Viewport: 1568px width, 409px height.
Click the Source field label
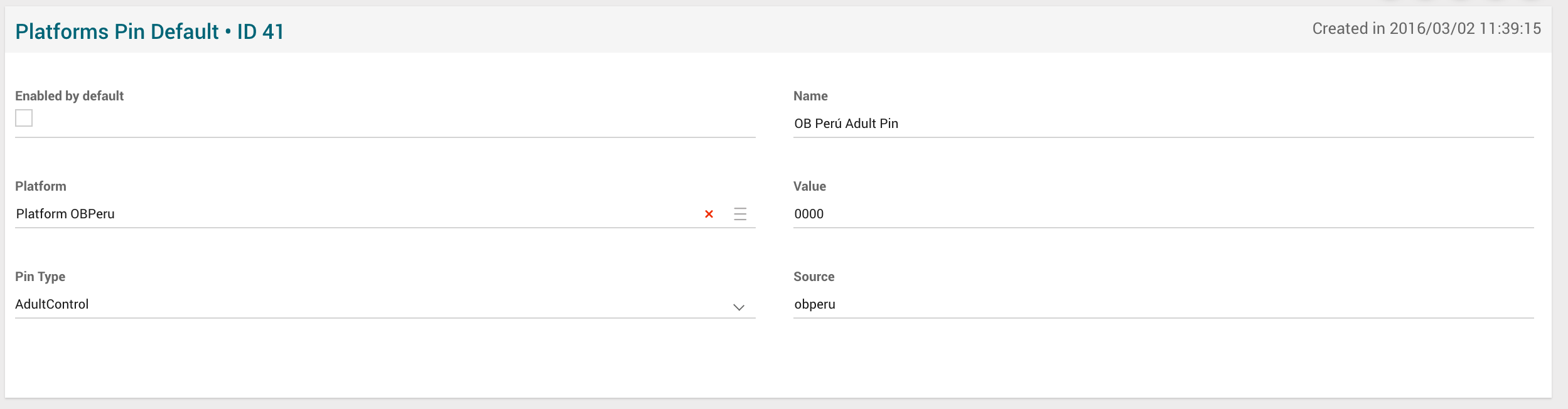(x=814, y=277)
